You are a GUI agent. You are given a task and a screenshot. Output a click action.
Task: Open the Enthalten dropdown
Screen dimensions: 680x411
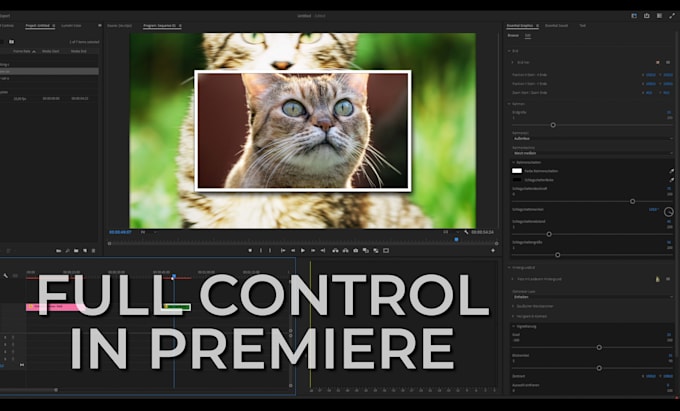(x=592, y=297)
